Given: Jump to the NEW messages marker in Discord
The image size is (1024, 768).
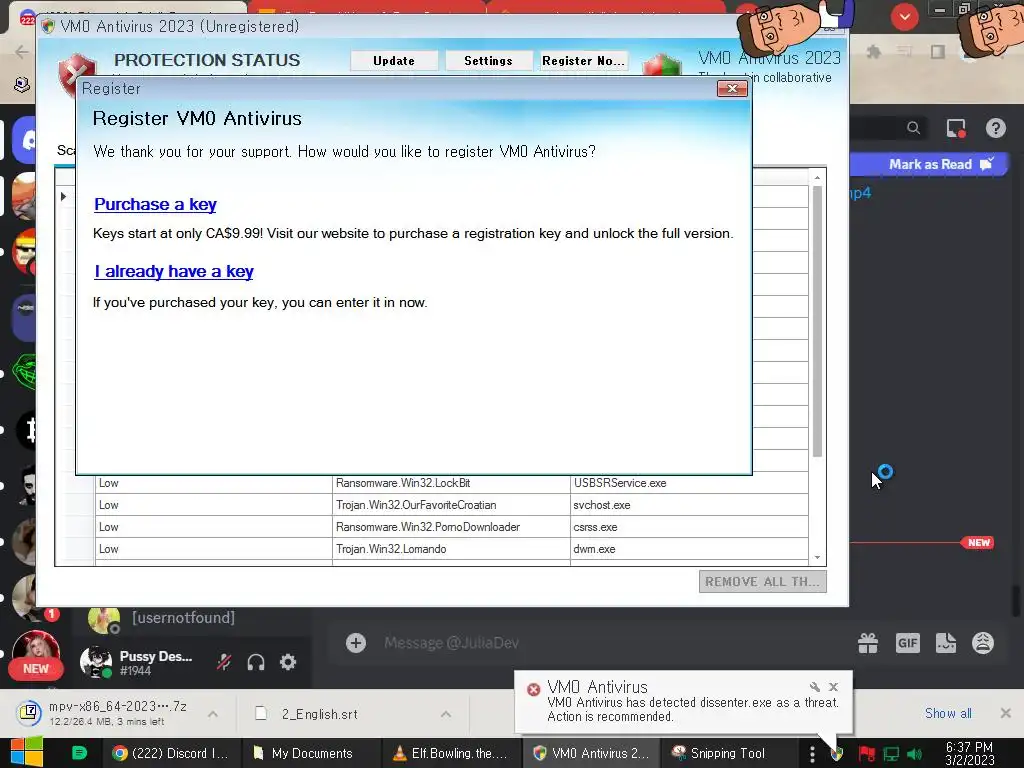Looking at the screenshot, I should point(978,543).
